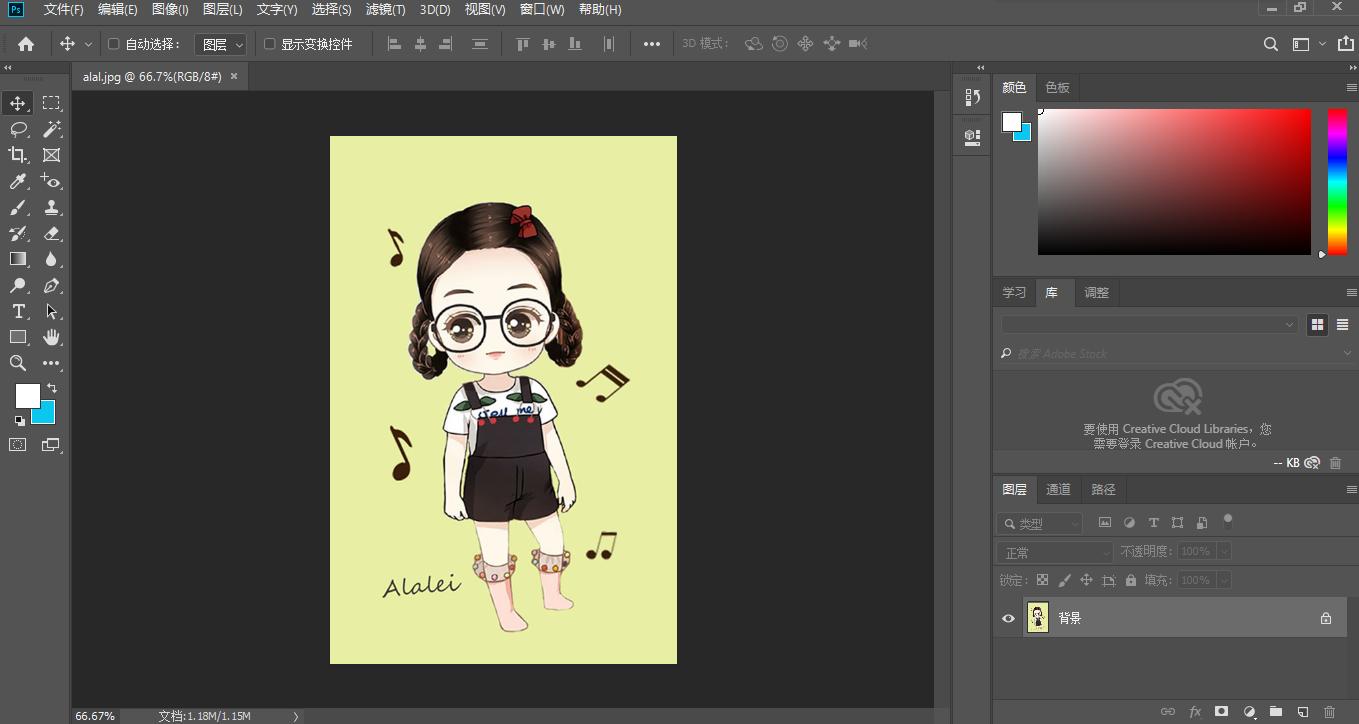Select the Crop tool

click(x=18, y=155)
